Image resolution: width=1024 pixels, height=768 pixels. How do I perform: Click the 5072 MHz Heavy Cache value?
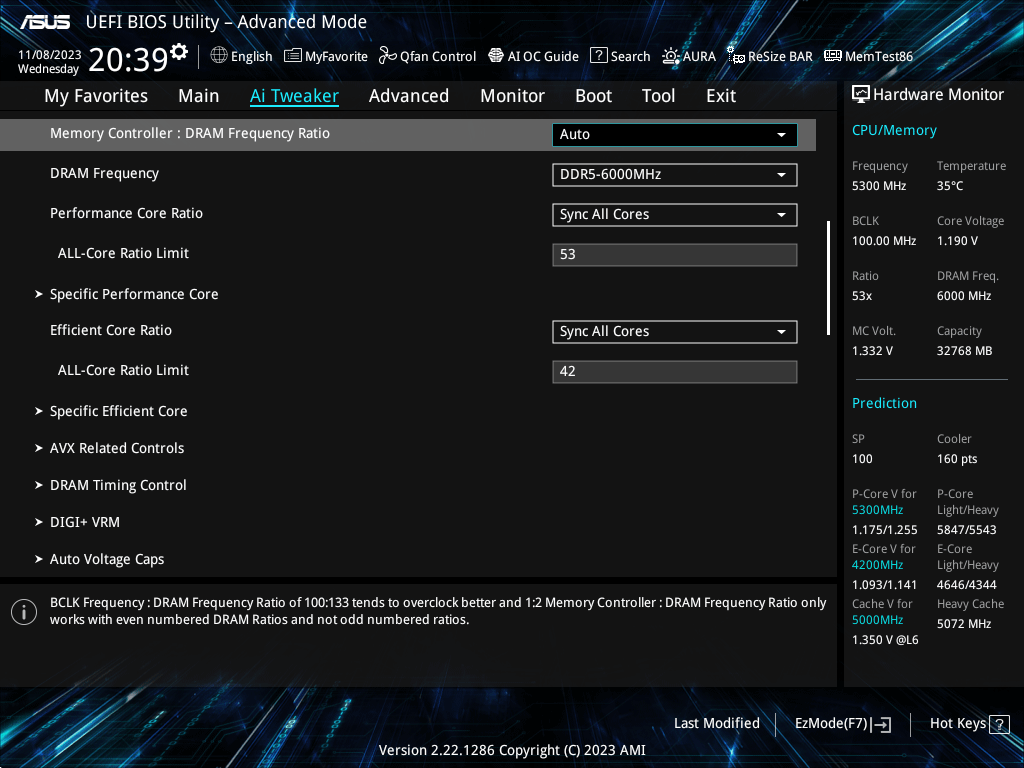tap(964, 624)
